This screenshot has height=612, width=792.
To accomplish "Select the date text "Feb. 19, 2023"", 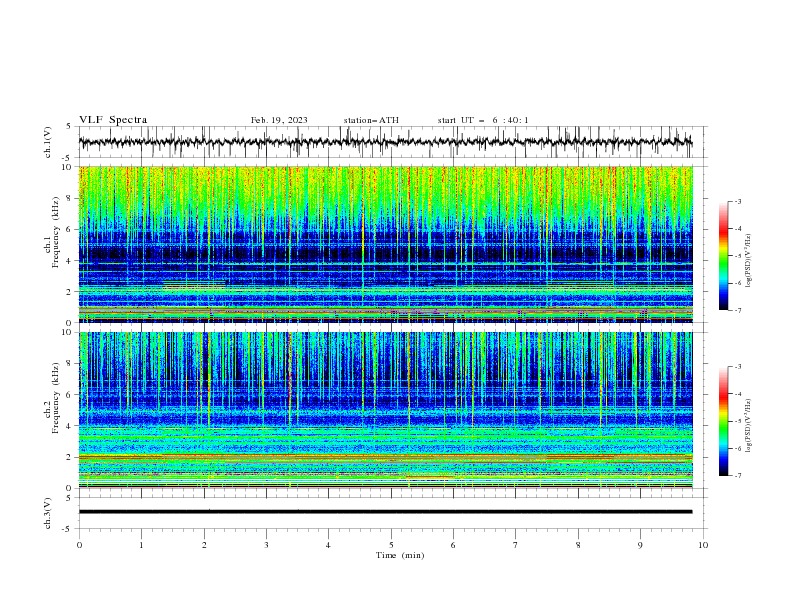I will click(x=279, y=120).
